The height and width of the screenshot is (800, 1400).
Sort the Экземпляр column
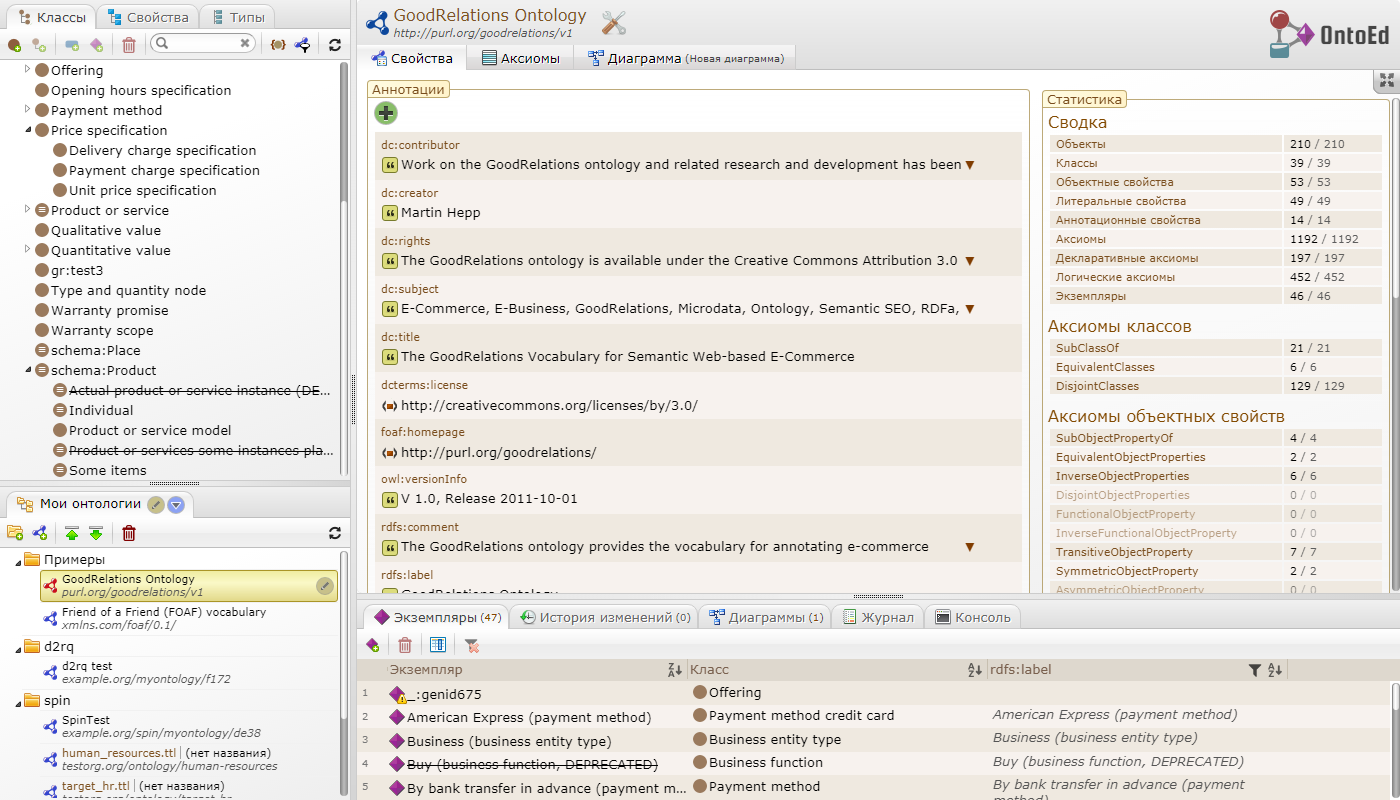674,670
